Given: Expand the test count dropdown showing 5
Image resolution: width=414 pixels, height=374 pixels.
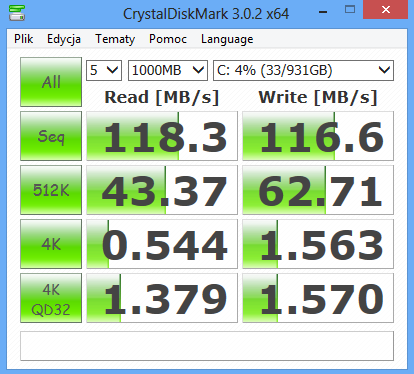Looking at the screenshot, I should (x=104, y=70).
